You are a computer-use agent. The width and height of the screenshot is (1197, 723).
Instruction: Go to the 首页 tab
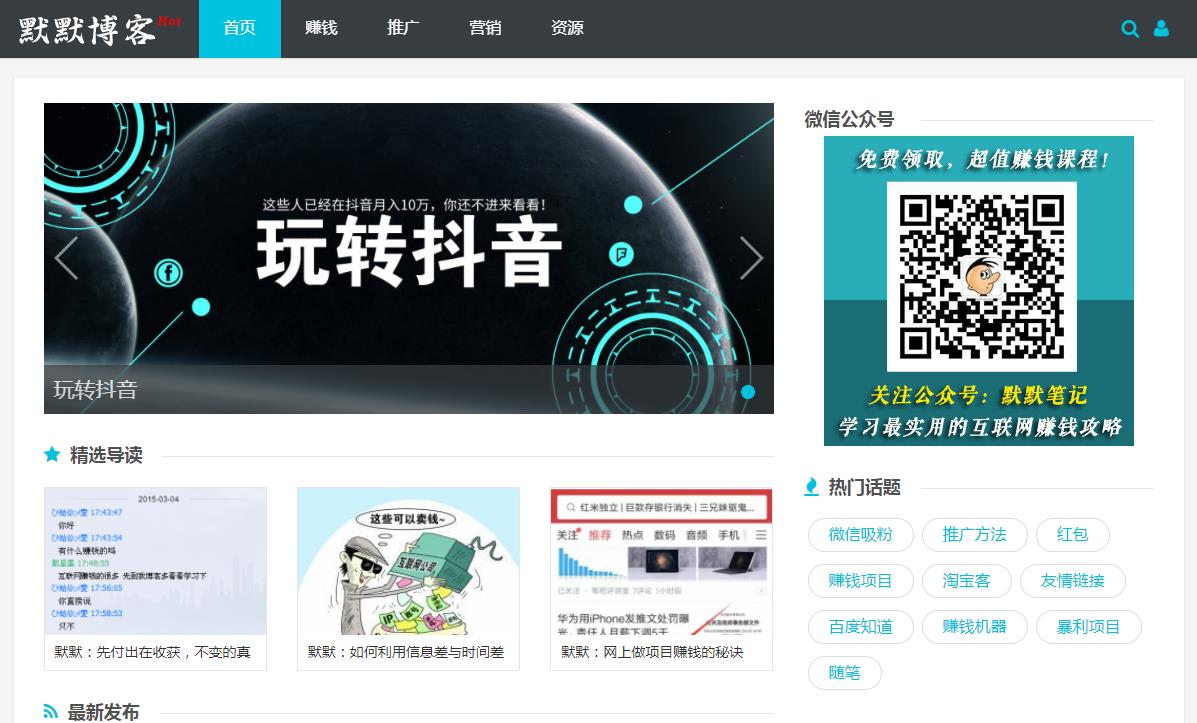[240, 29]
